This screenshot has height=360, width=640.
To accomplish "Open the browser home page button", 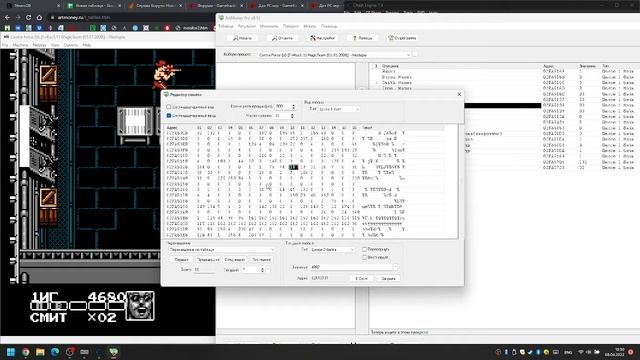I will pos(39,18).
